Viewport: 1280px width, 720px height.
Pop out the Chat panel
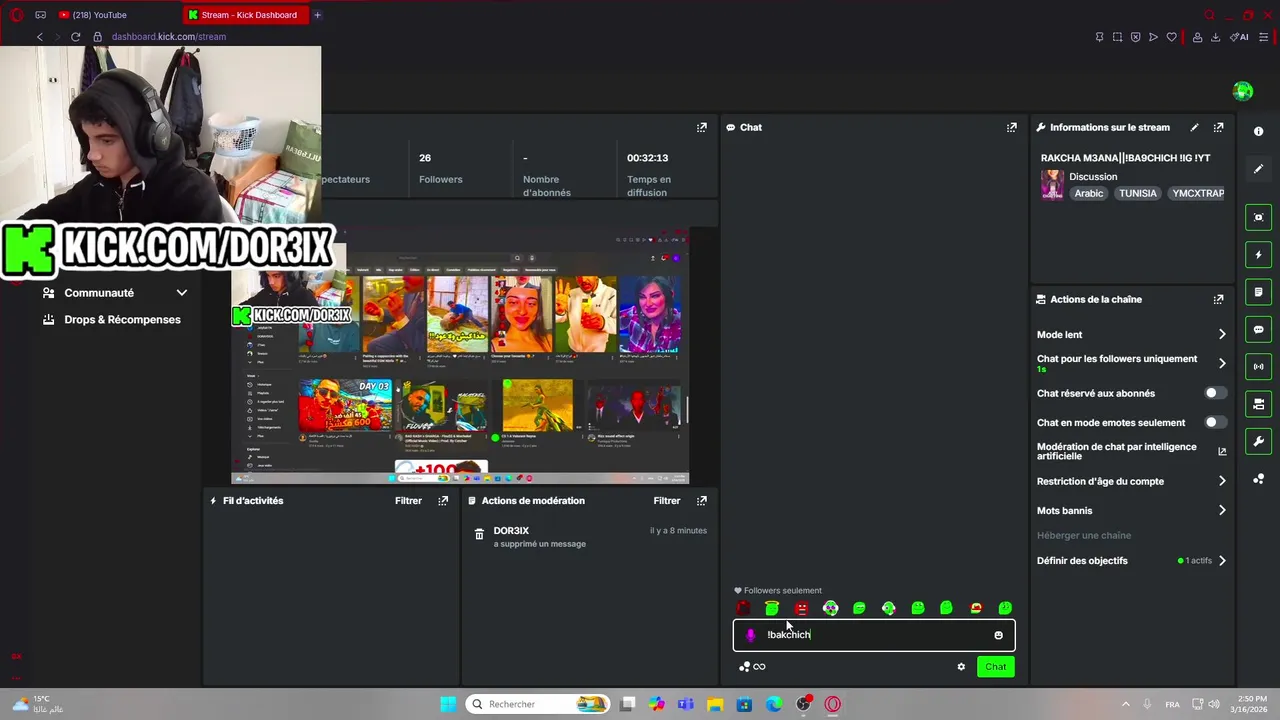tap(1012, 128)
